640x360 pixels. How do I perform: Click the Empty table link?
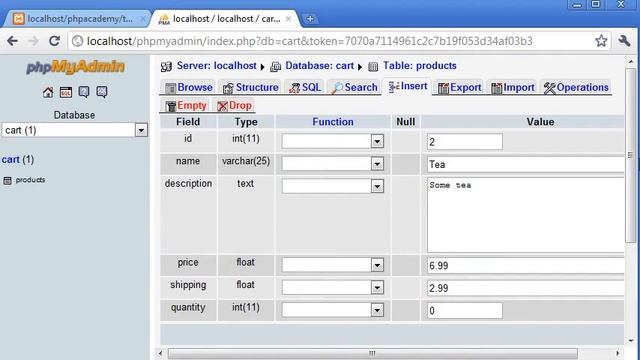click(x=186, y=106)
